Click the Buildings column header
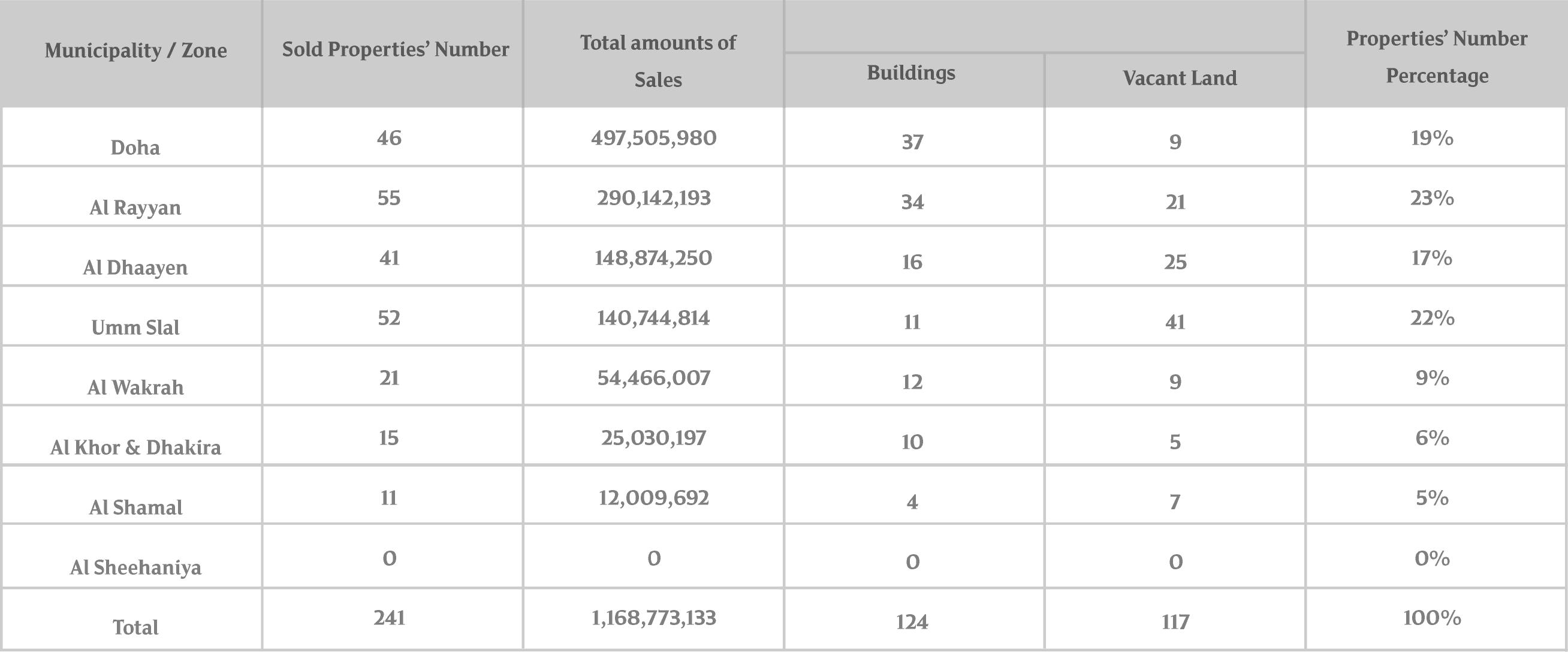Image resolution: width=1568 pixels, height=652 pixels. (x=910, y=73)
